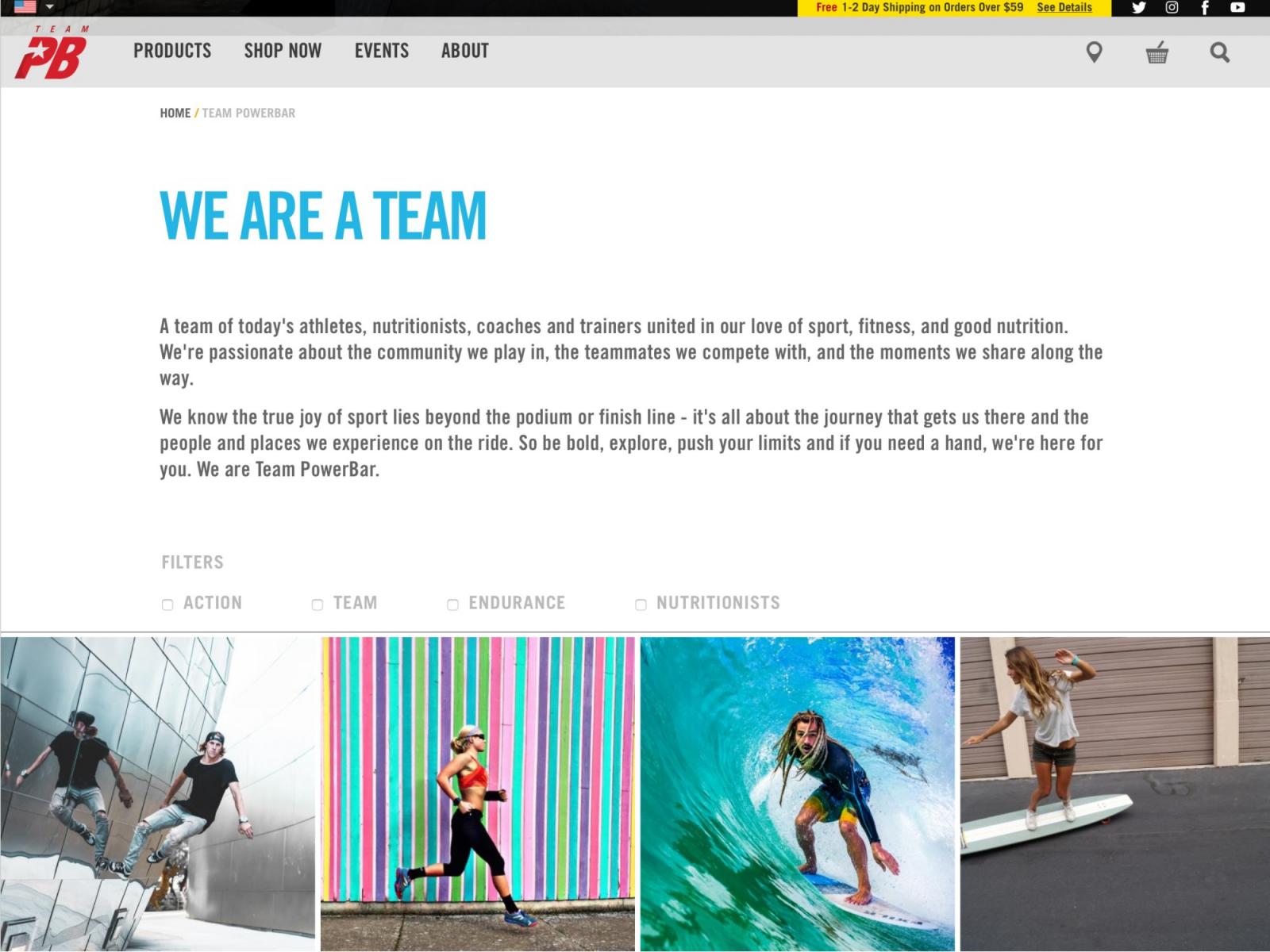Open the YouTube social icon
The image size is (1270, 952).
tap(1237, 7)
